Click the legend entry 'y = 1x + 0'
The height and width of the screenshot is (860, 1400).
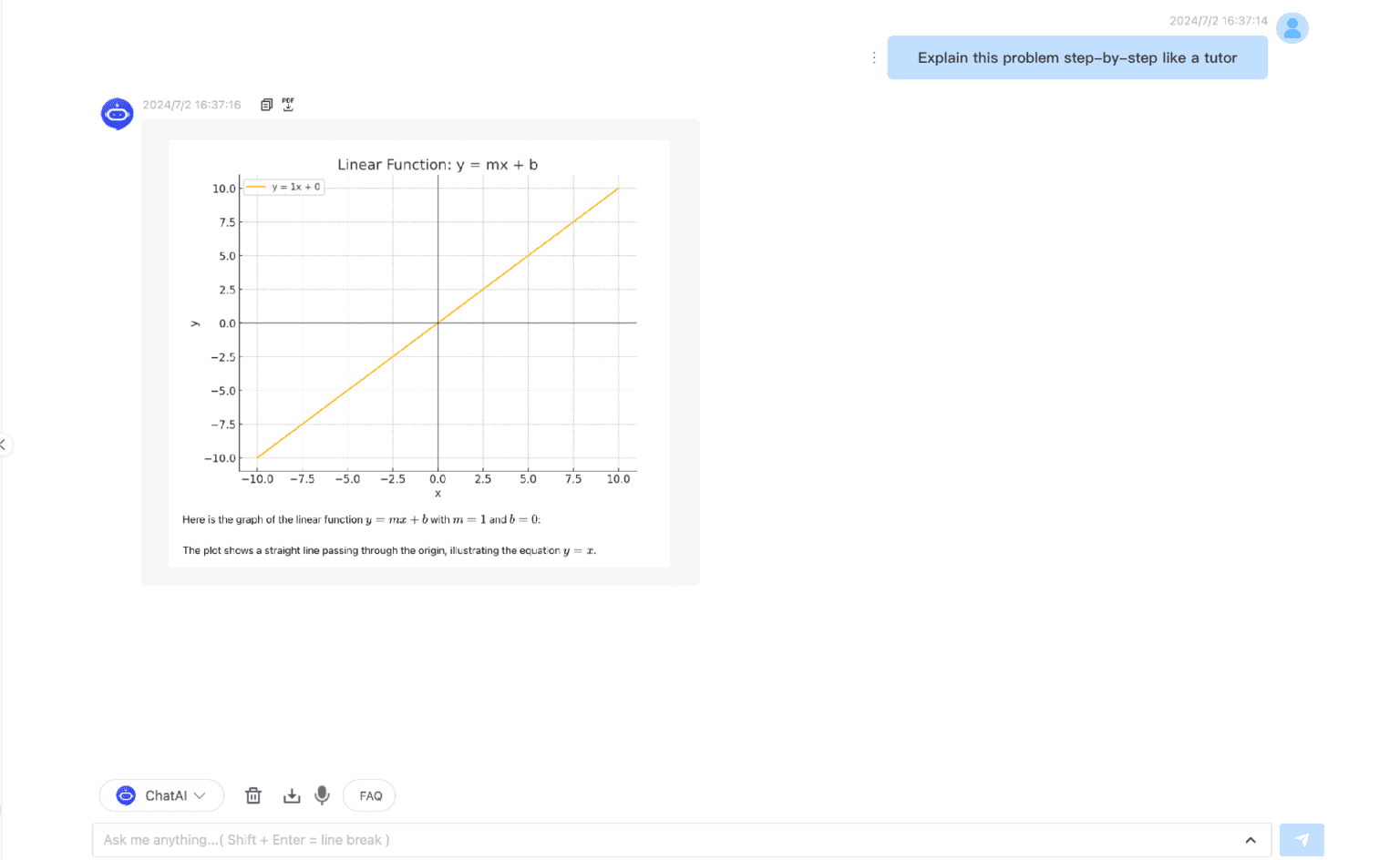(x=283, y=187)
